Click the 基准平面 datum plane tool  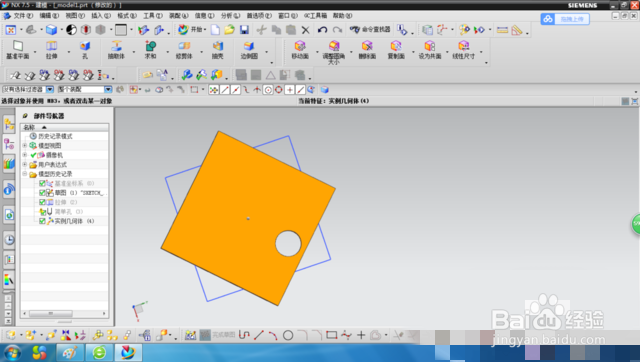click(x=18, y=50)
